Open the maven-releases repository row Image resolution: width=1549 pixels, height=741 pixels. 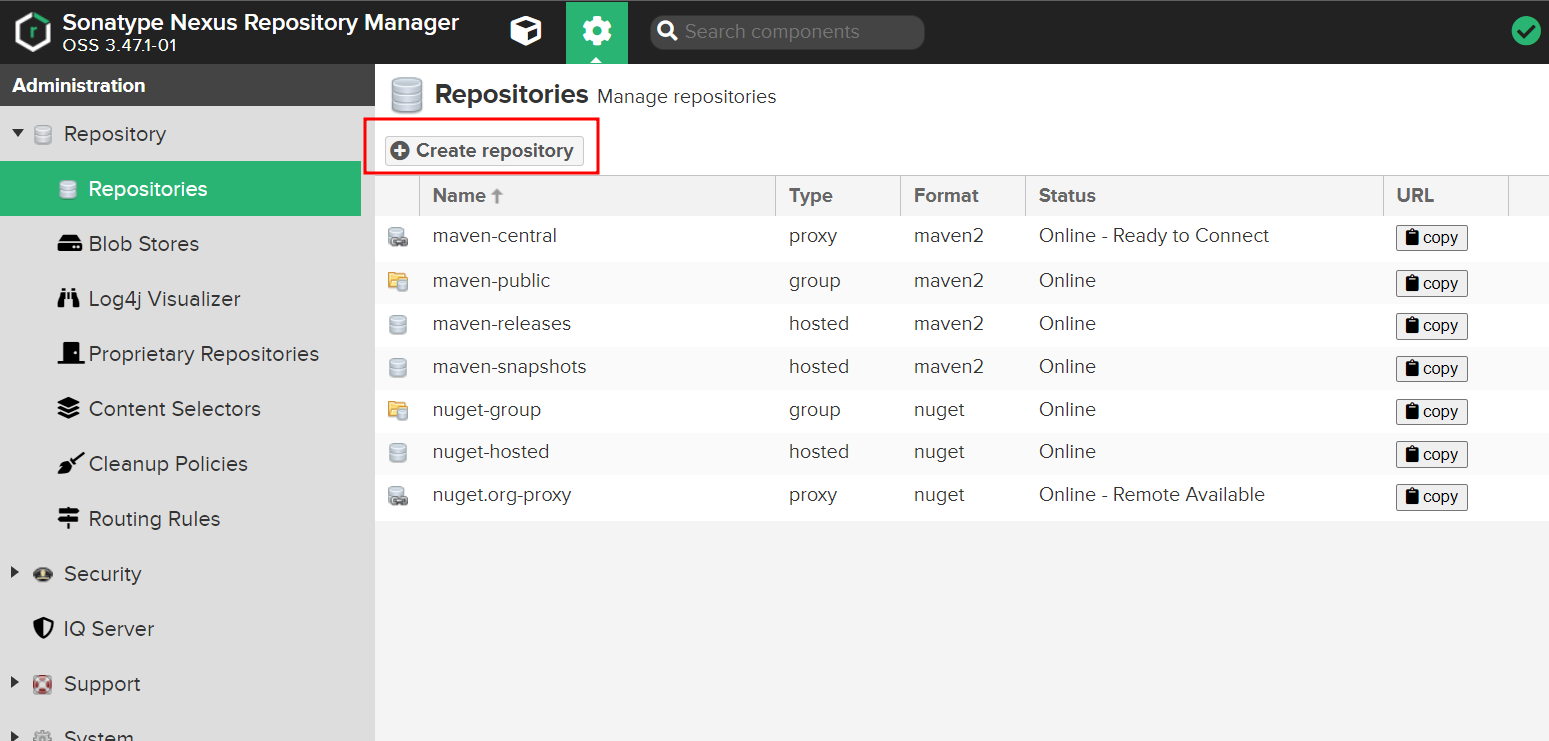click(x=962, y=324)
